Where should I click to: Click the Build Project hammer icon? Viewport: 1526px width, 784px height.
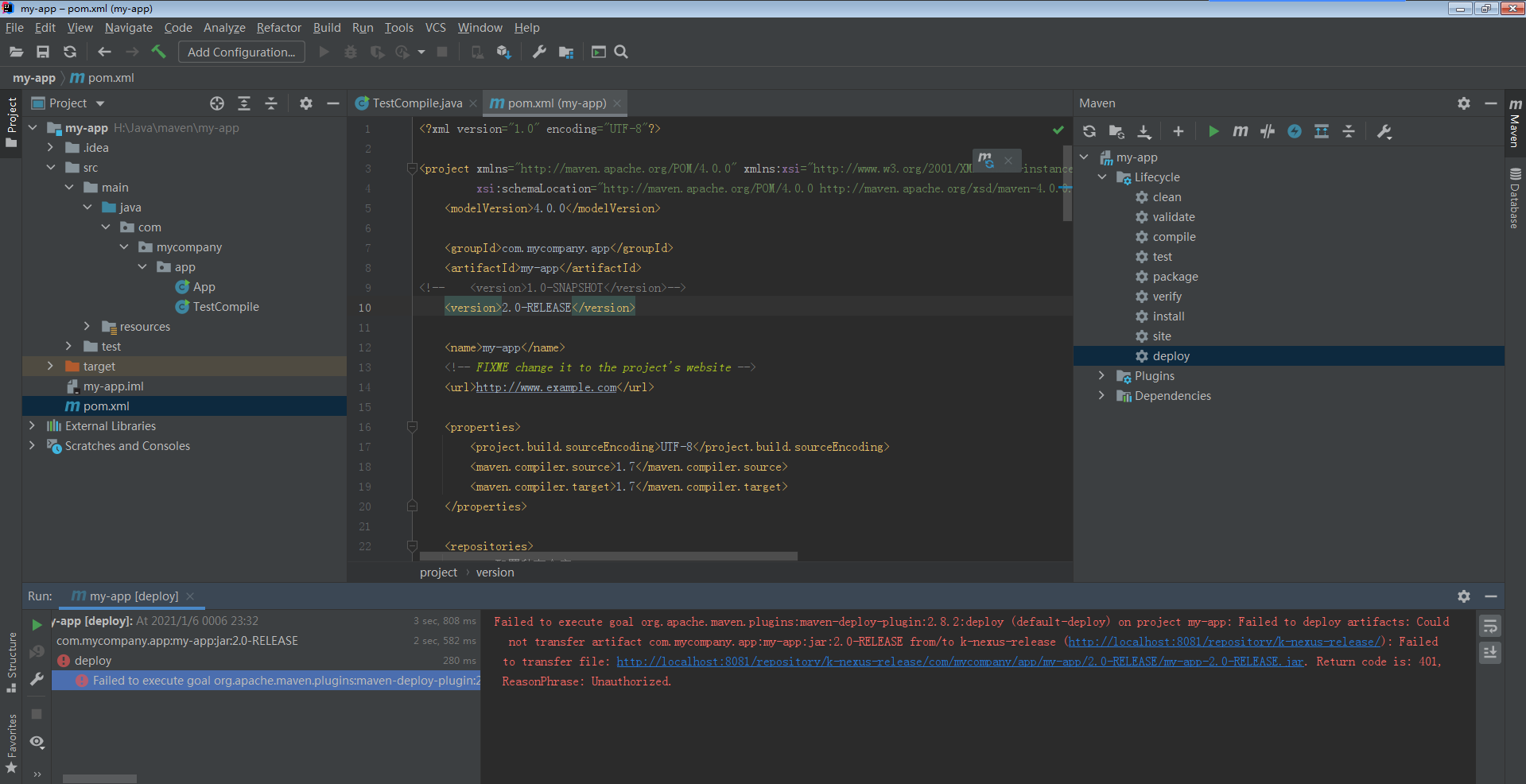[x=158, y=52]
